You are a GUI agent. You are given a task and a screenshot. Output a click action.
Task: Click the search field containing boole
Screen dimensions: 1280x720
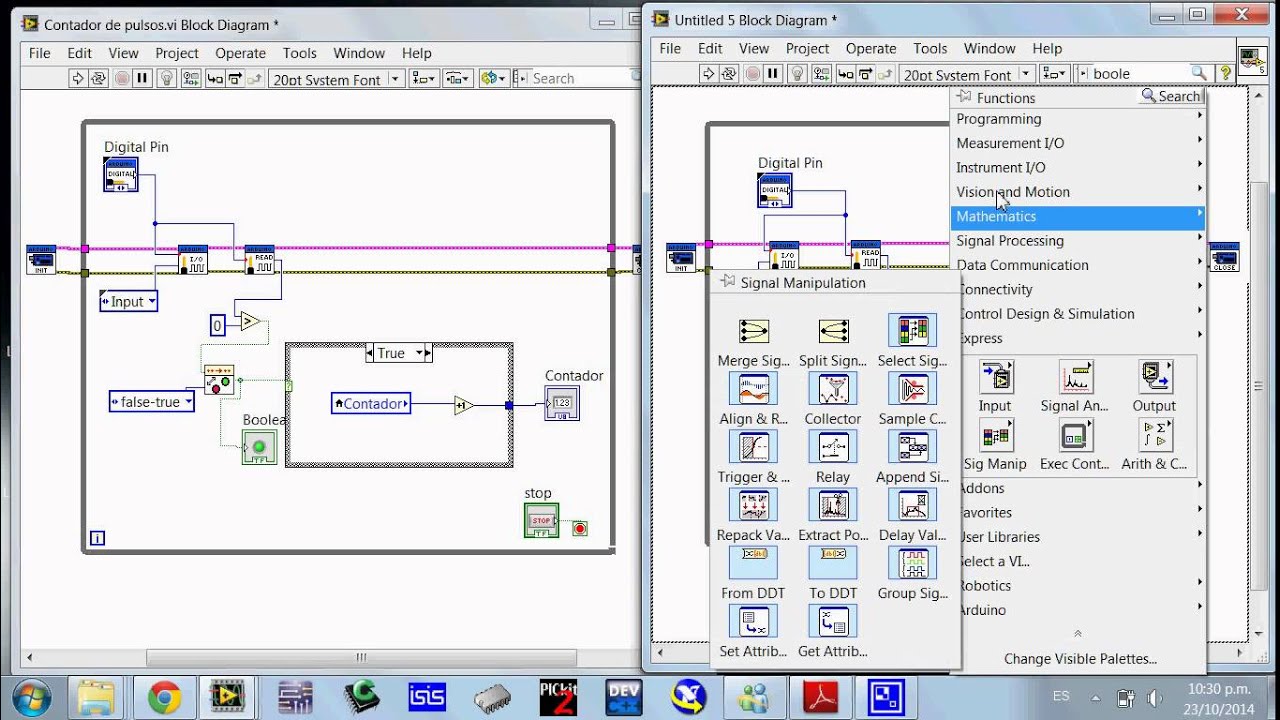click(x=1140, y=73)
